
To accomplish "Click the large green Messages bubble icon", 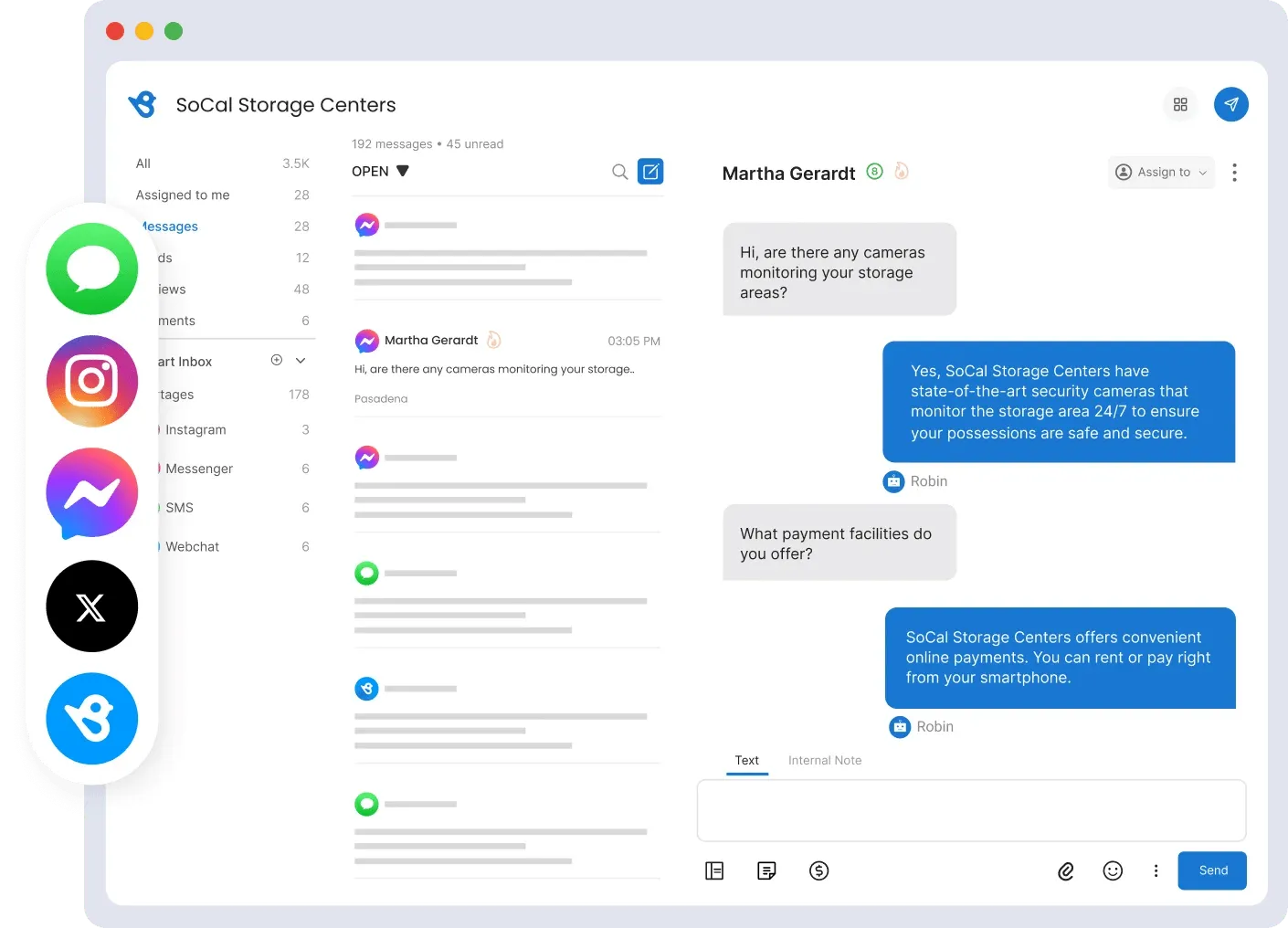I will click(92, 269).
